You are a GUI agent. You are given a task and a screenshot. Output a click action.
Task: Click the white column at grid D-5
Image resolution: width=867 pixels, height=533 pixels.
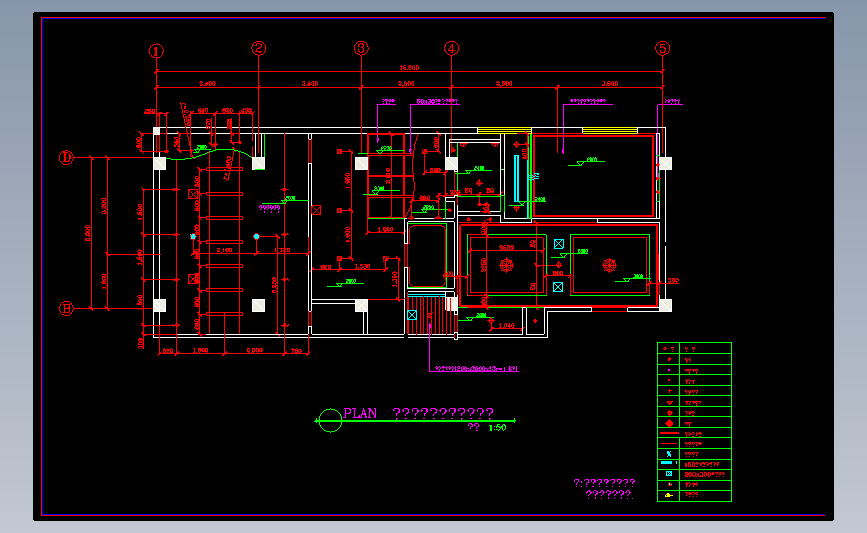(665, 163)
